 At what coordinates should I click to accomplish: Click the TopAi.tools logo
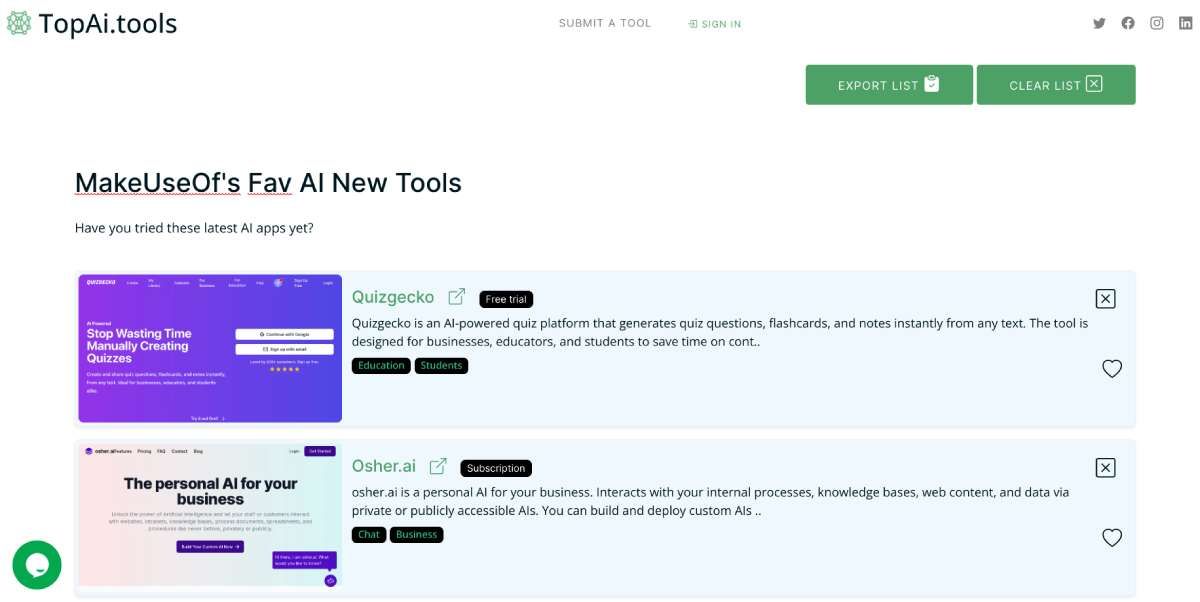[x=92, y=24]
